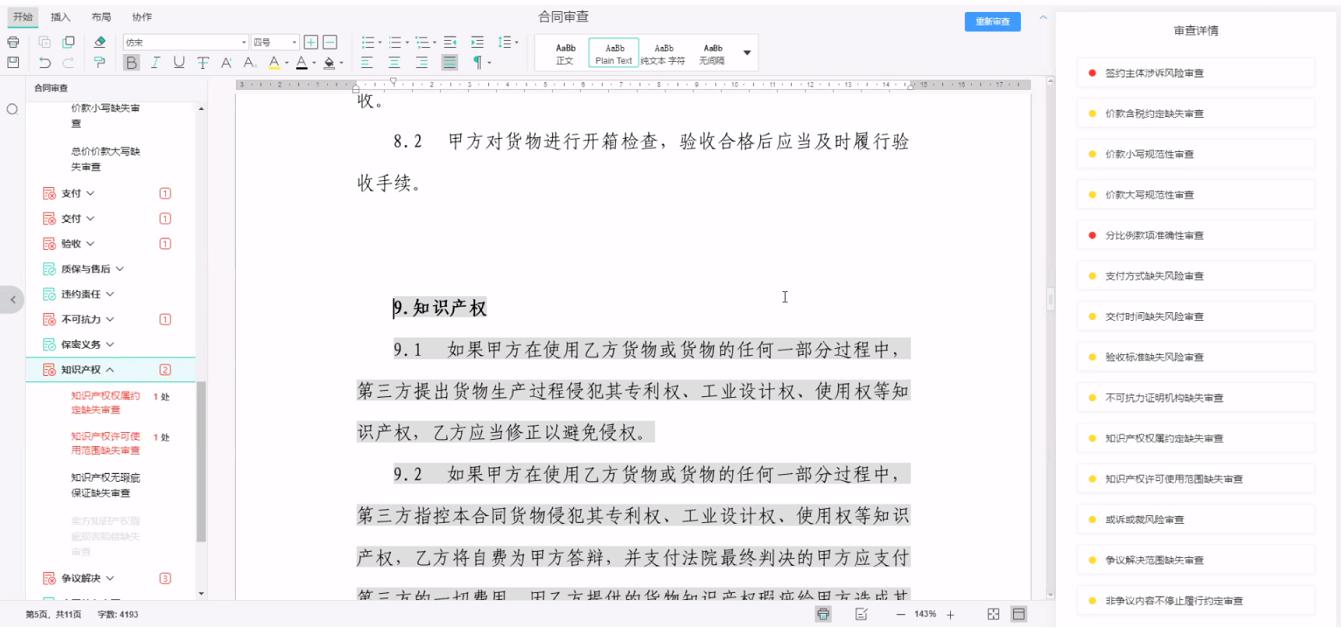Zoom in with the plus icon
This screenshot has width=1341, height=628.
pyautogui.click(x=951, y=614)
